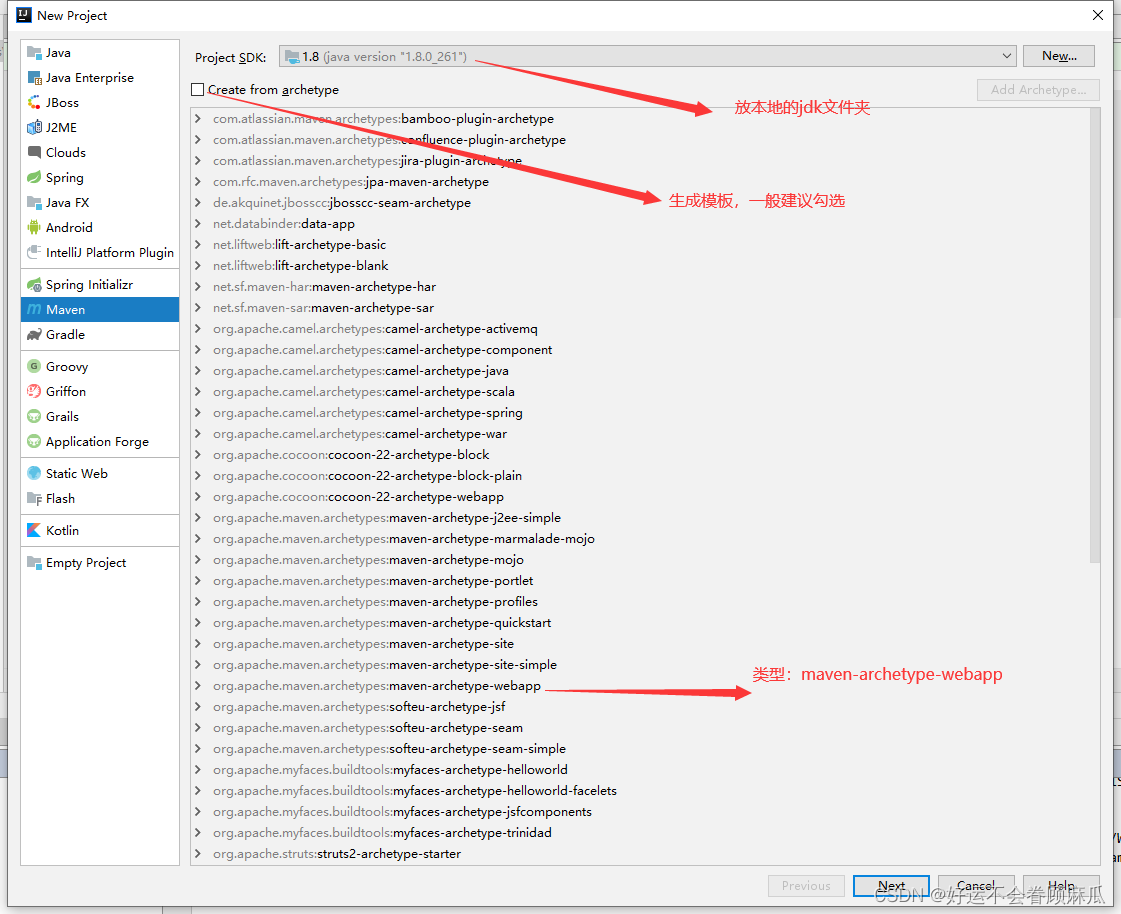Click the Clouds icon
1121x914 pixels.
(x=34, y=152)
